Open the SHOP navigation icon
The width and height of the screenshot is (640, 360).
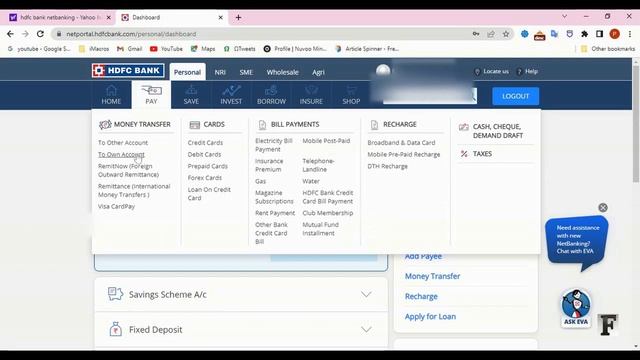click(351, 90)
